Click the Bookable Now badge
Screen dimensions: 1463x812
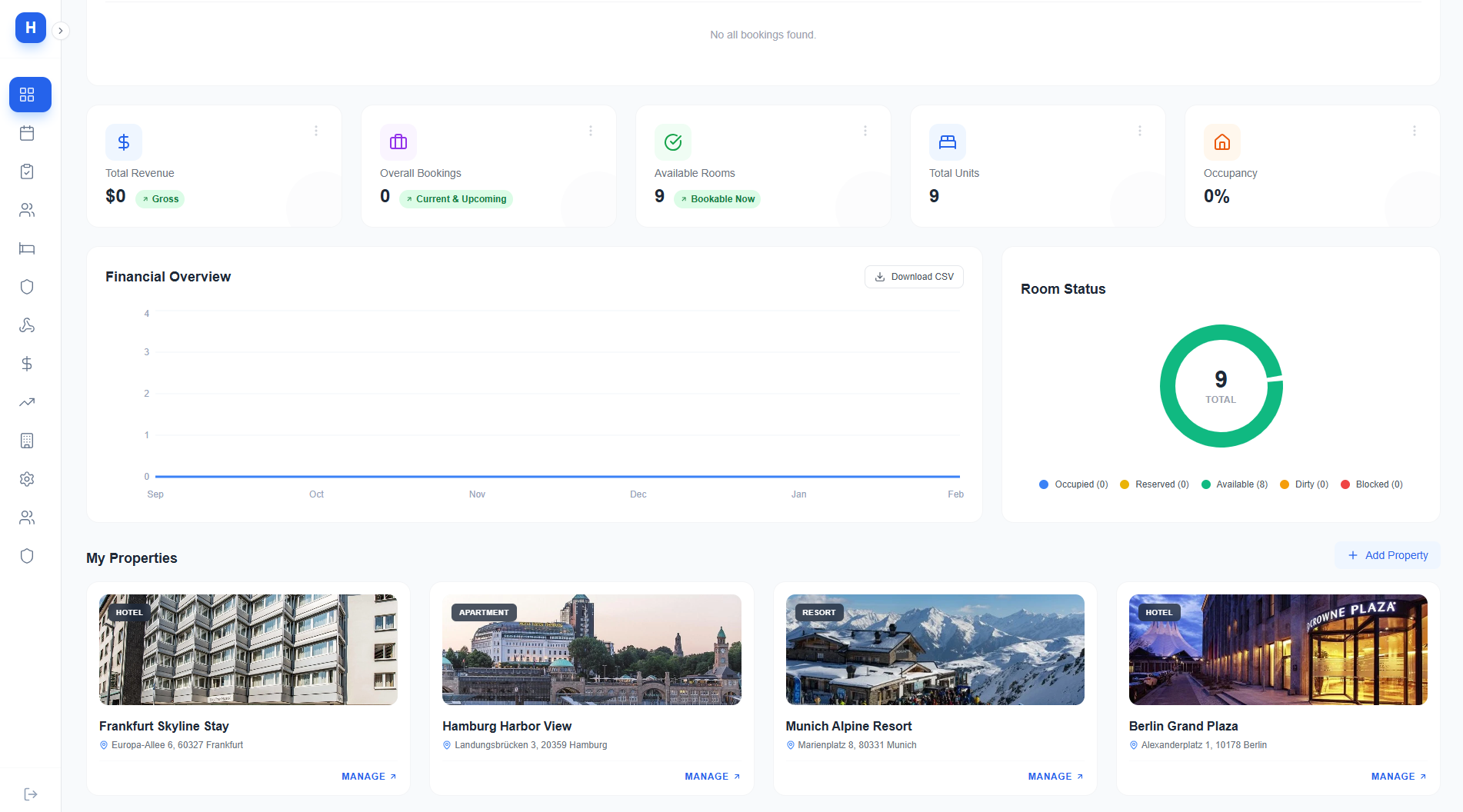[x=717, y=199]
